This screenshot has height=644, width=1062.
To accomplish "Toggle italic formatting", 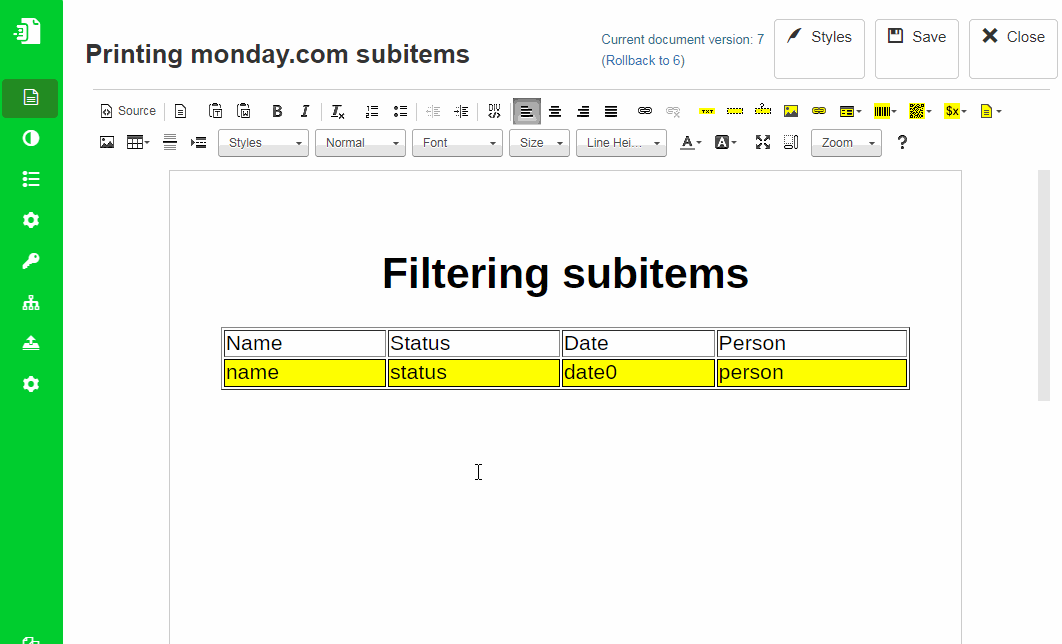I will pyautogui.click(x=305, y=111).
